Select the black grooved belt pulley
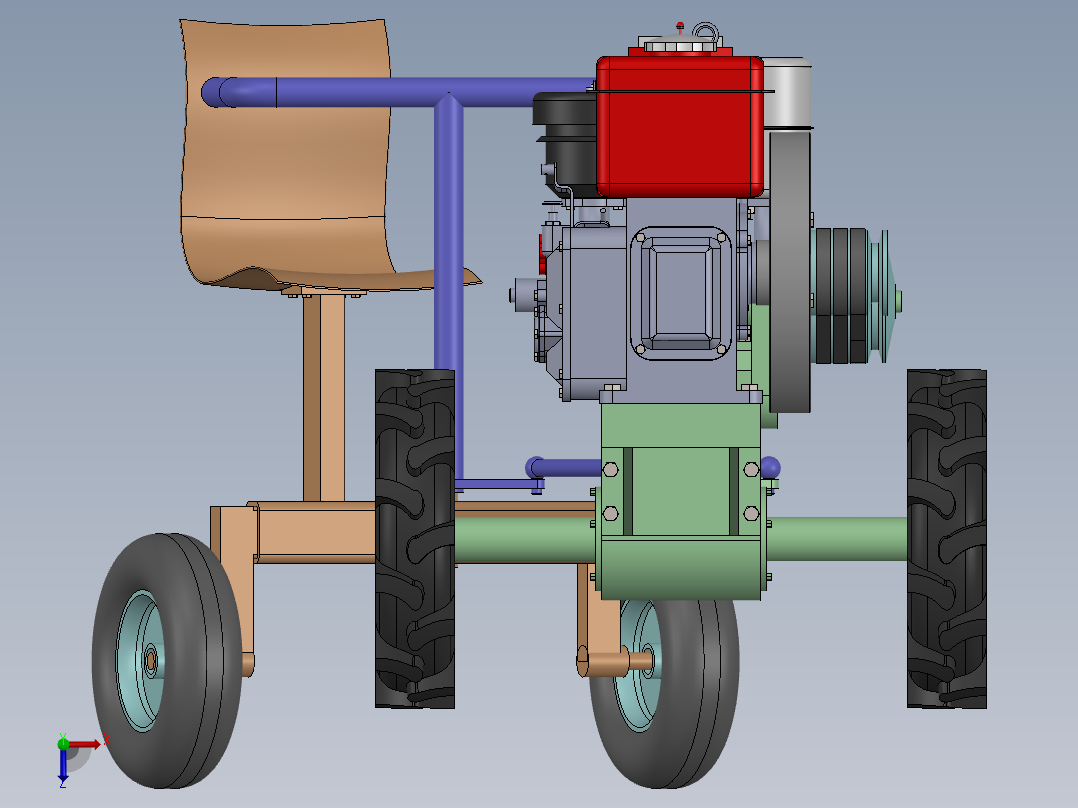Screen dimensions: 1078x808 pos(841,296)
